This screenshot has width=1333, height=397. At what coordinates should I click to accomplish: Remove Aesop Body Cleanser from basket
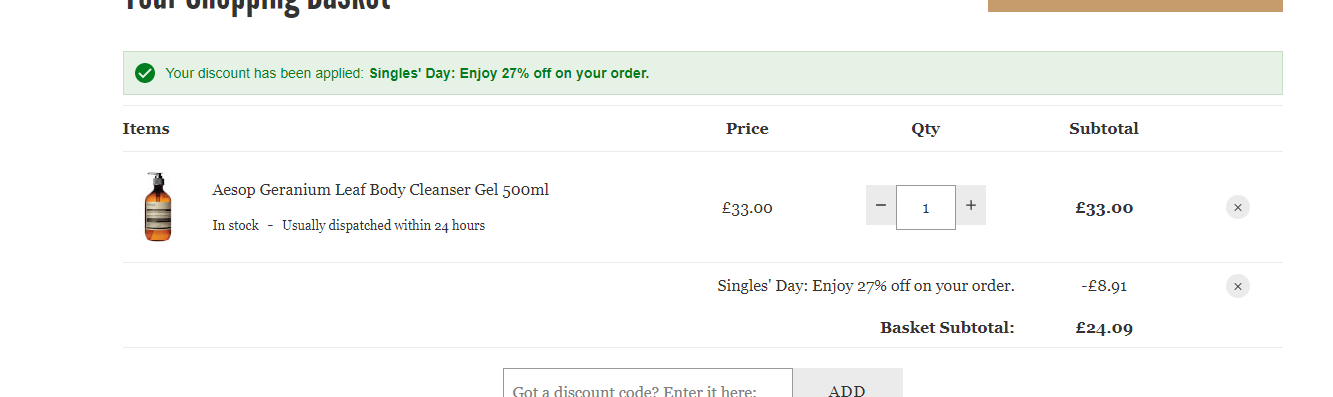tap(1238, 207)
